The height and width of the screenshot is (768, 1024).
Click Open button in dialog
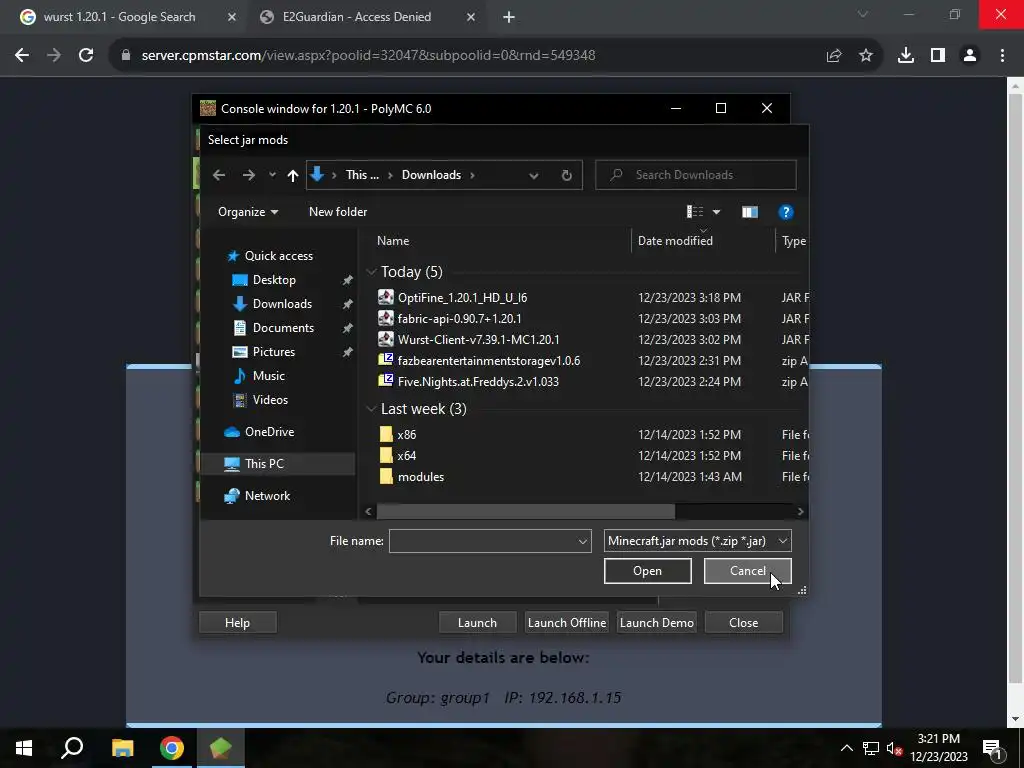[x=647, y=571]
